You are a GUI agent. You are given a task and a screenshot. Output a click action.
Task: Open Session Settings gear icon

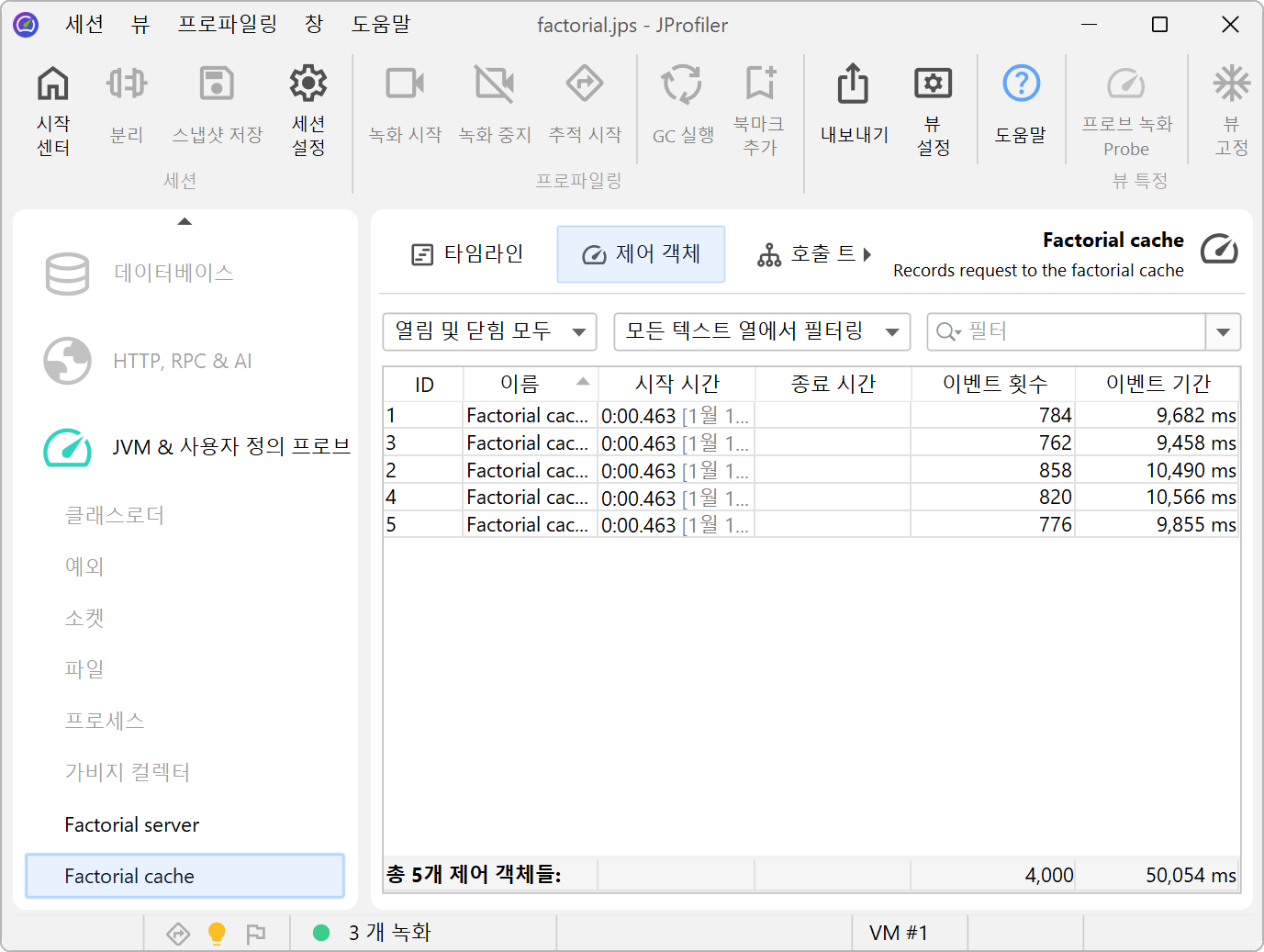click(308, 84)
